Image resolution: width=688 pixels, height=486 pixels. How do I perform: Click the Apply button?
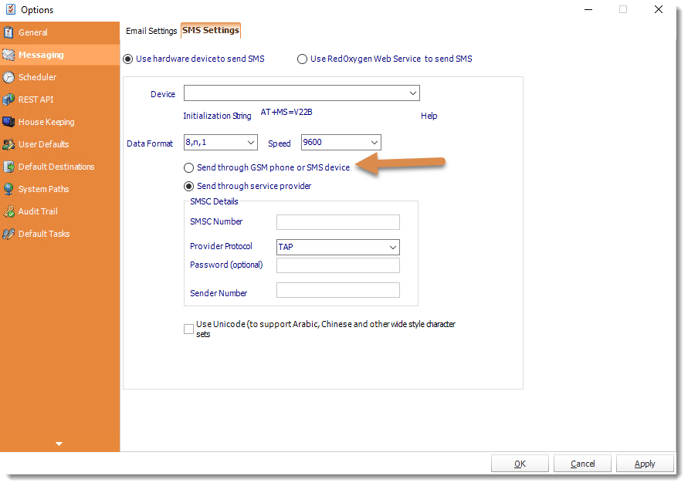click(645, 464)
